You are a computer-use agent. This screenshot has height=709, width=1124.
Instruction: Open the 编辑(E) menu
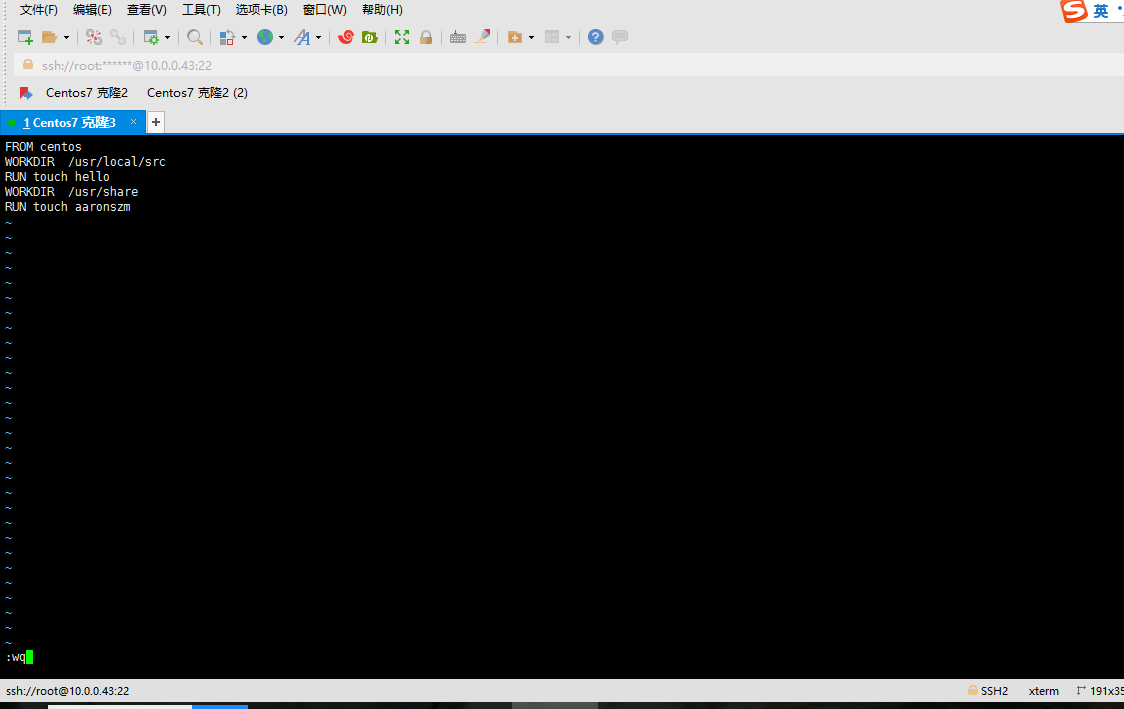pos(92,10)
